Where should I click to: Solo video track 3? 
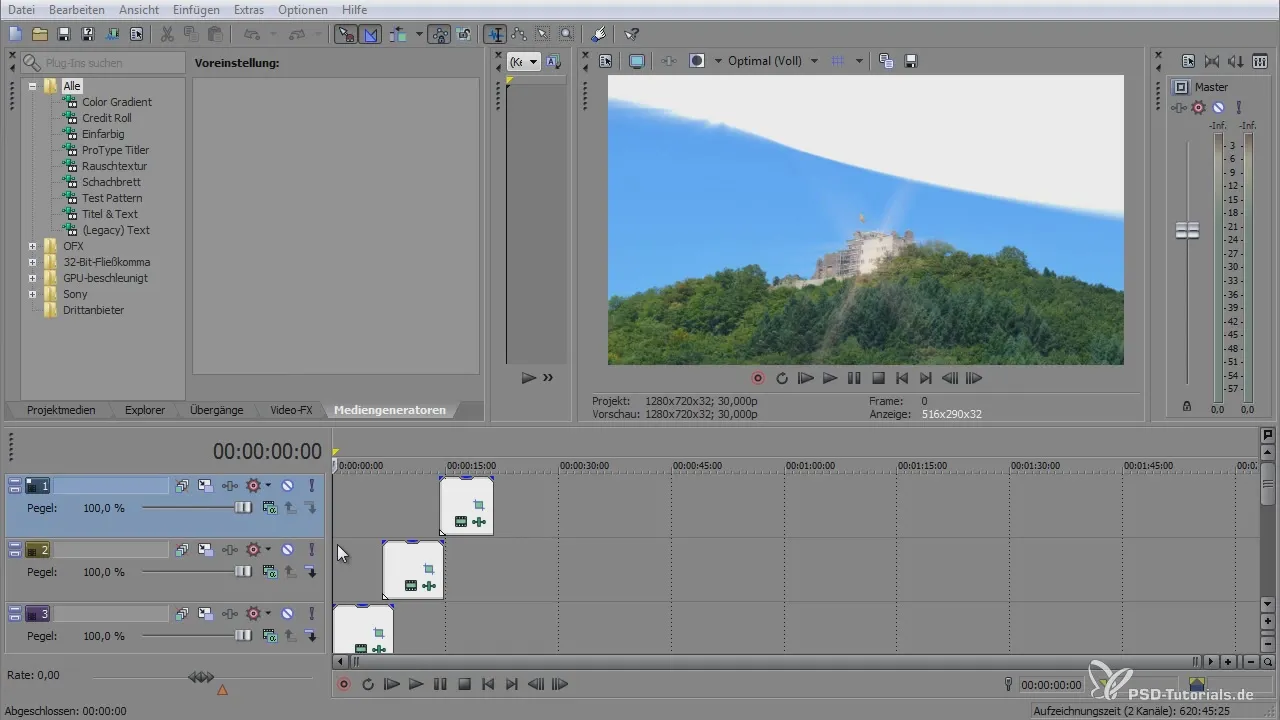coord(311,614)
